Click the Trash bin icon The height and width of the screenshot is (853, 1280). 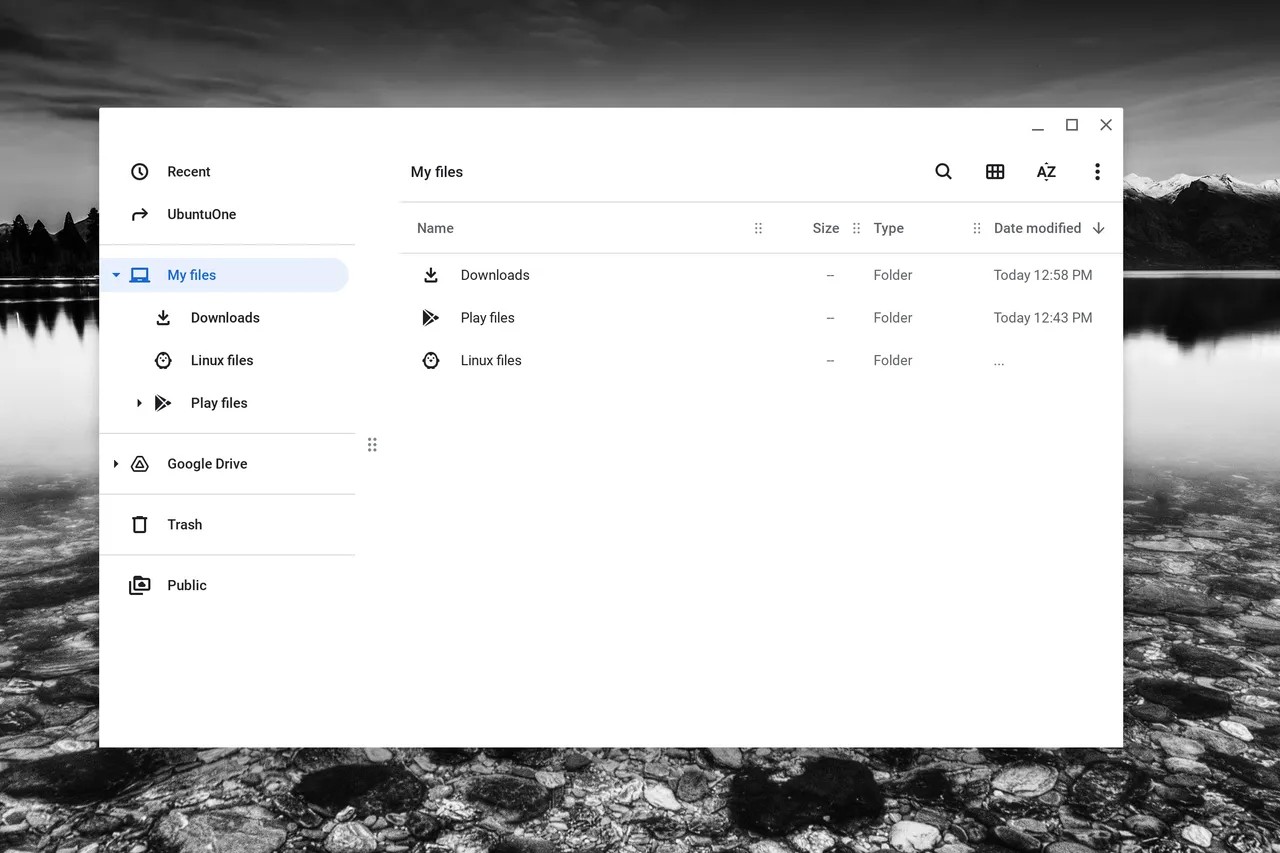[x=140, y=525]
